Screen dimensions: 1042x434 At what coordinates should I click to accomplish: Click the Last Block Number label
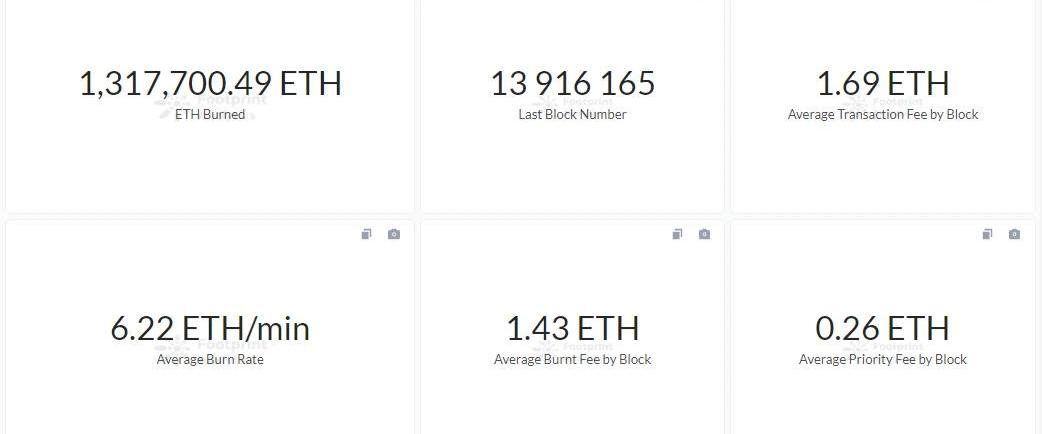point(572,114)
